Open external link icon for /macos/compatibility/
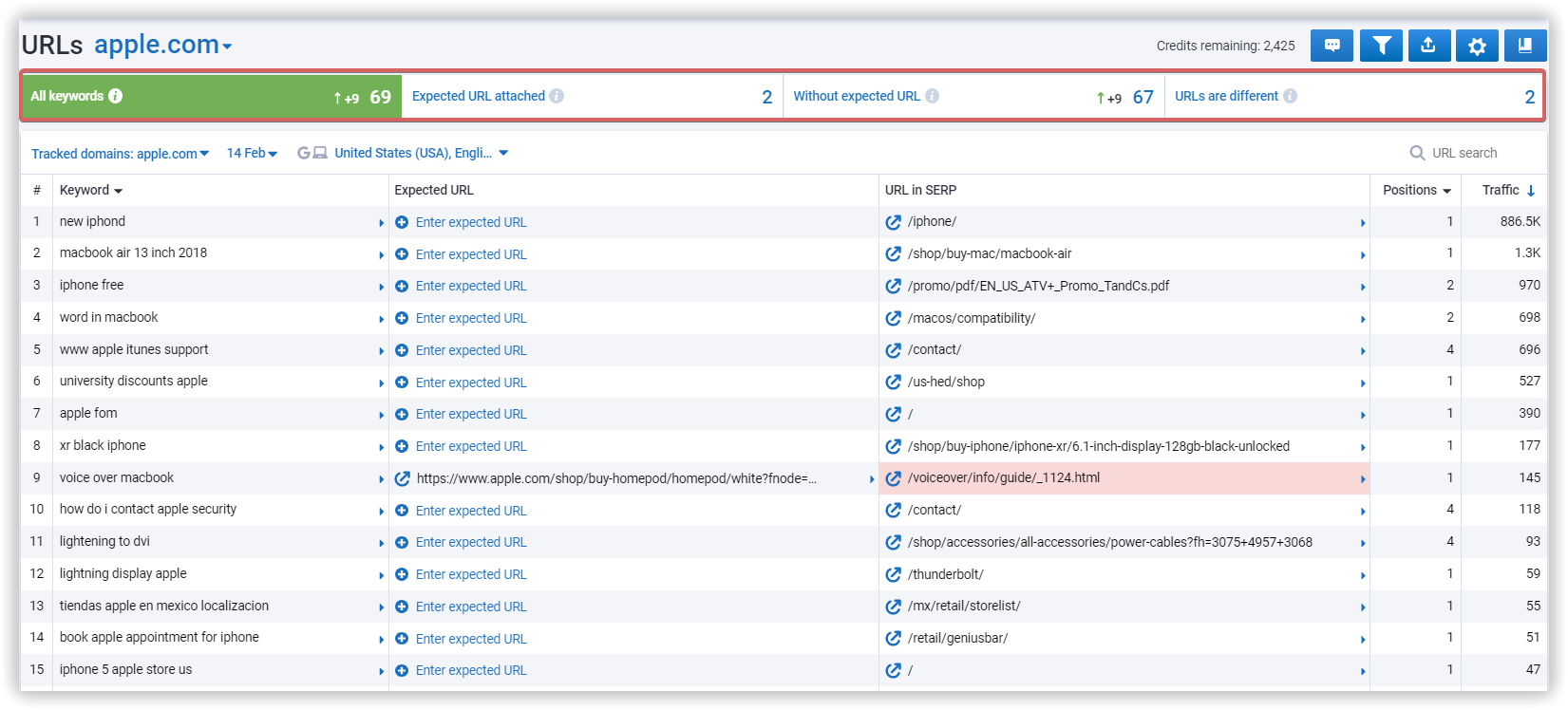This screenshot has height=710, width=1568. (x=893, y=318)
